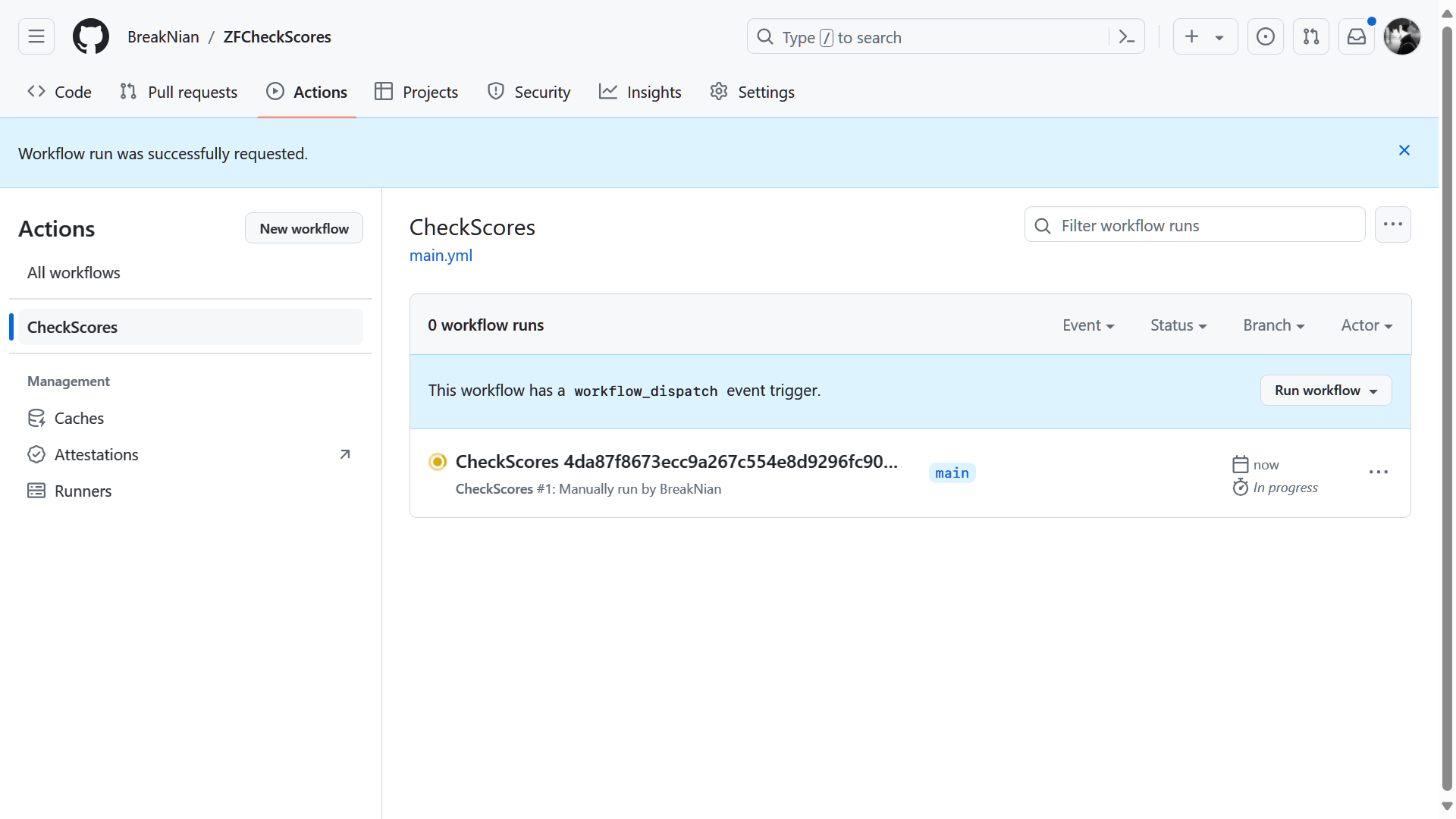Viewport: 1456px width, 819px height.
Task: Open the Insights tab
Action: pyautogui.click(x=640, y=92)
